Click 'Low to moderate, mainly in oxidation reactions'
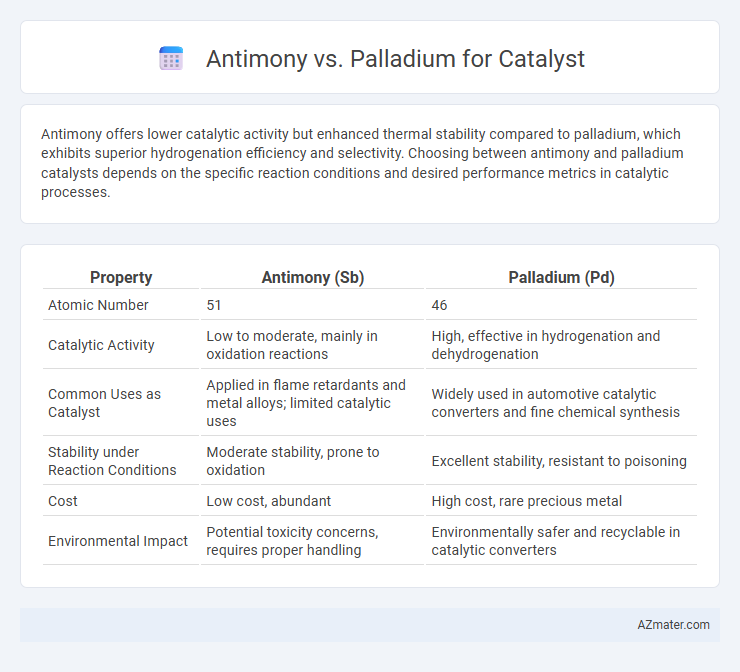This screenshot has height=672, width=740. [x=292, y=345]
